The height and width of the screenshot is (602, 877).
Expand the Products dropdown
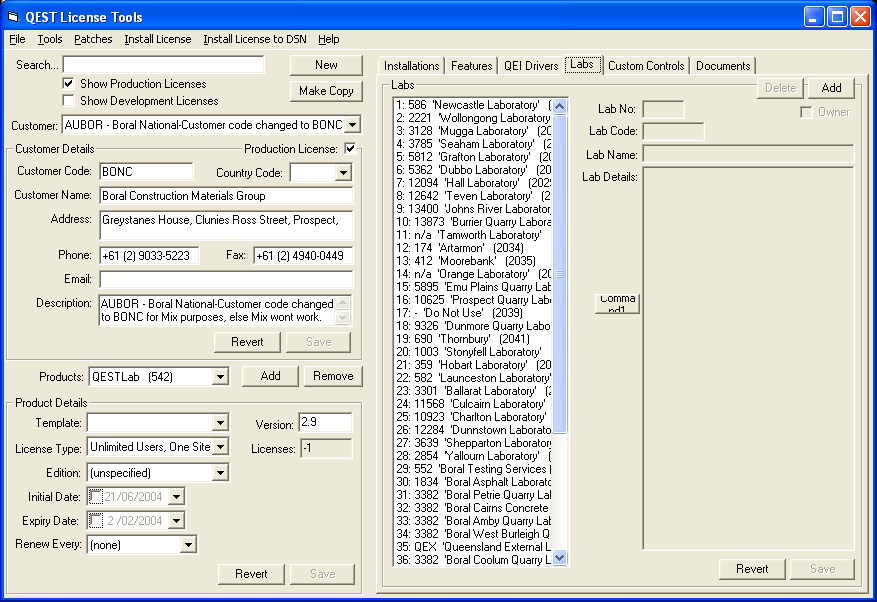click(220, 377)
